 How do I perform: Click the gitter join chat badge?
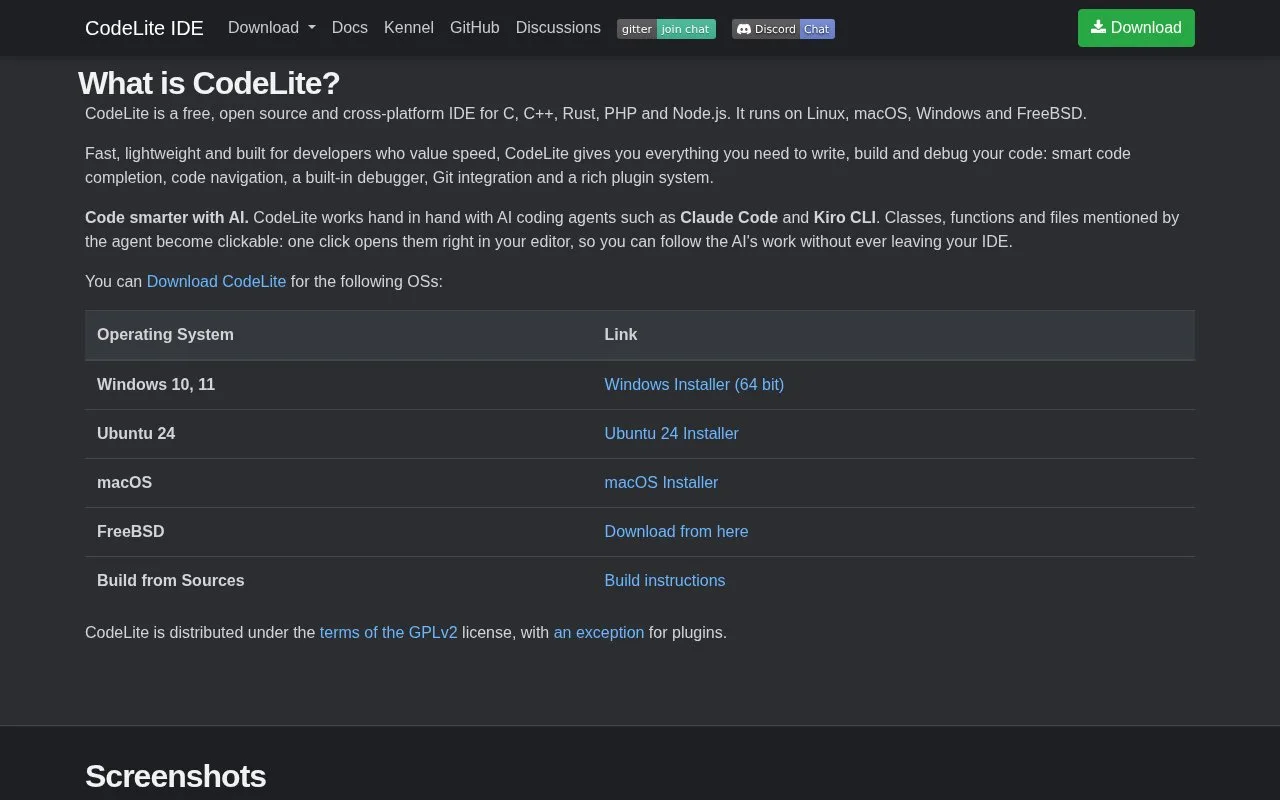[666, 29]
